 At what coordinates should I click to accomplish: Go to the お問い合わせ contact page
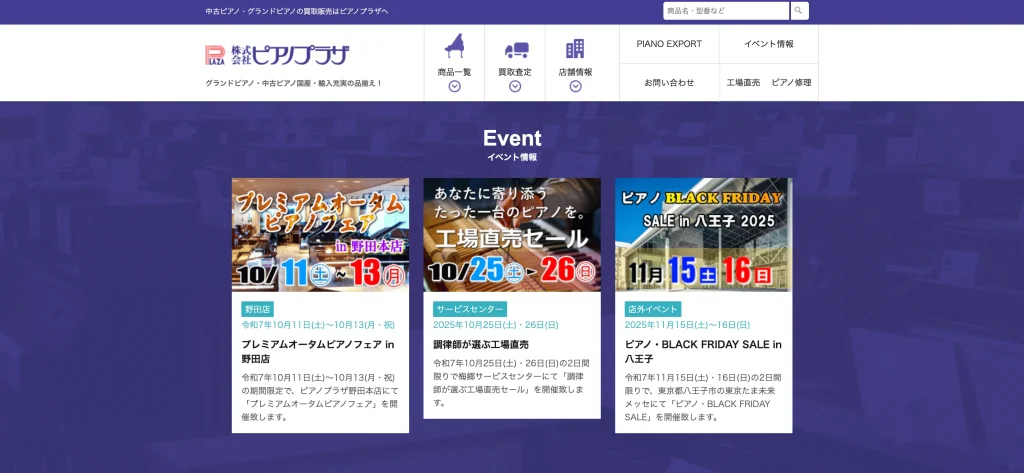669,82
